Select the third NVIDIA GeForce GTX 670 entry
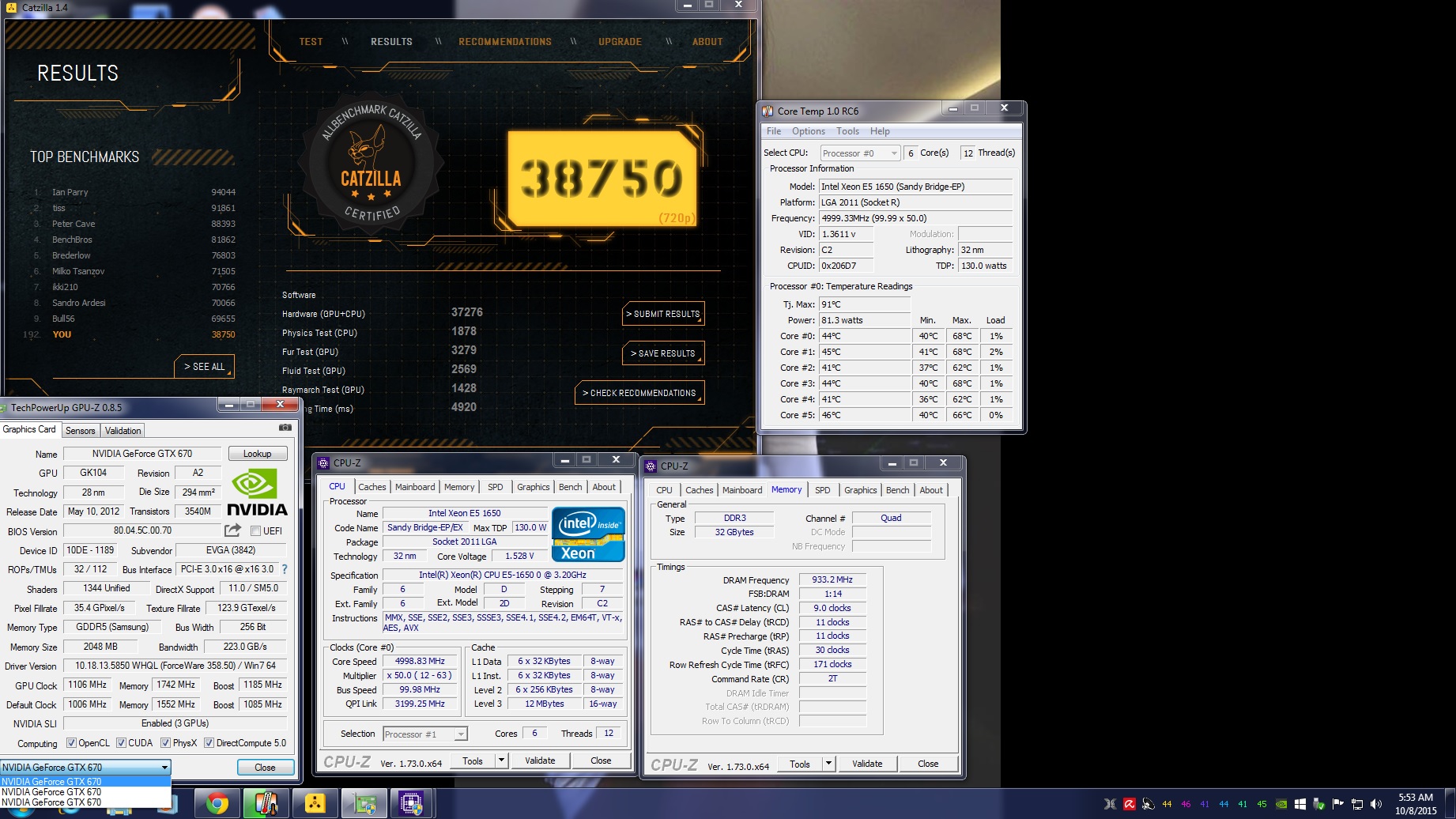This screenshot has width=1456, height=819. pos(85,802)
